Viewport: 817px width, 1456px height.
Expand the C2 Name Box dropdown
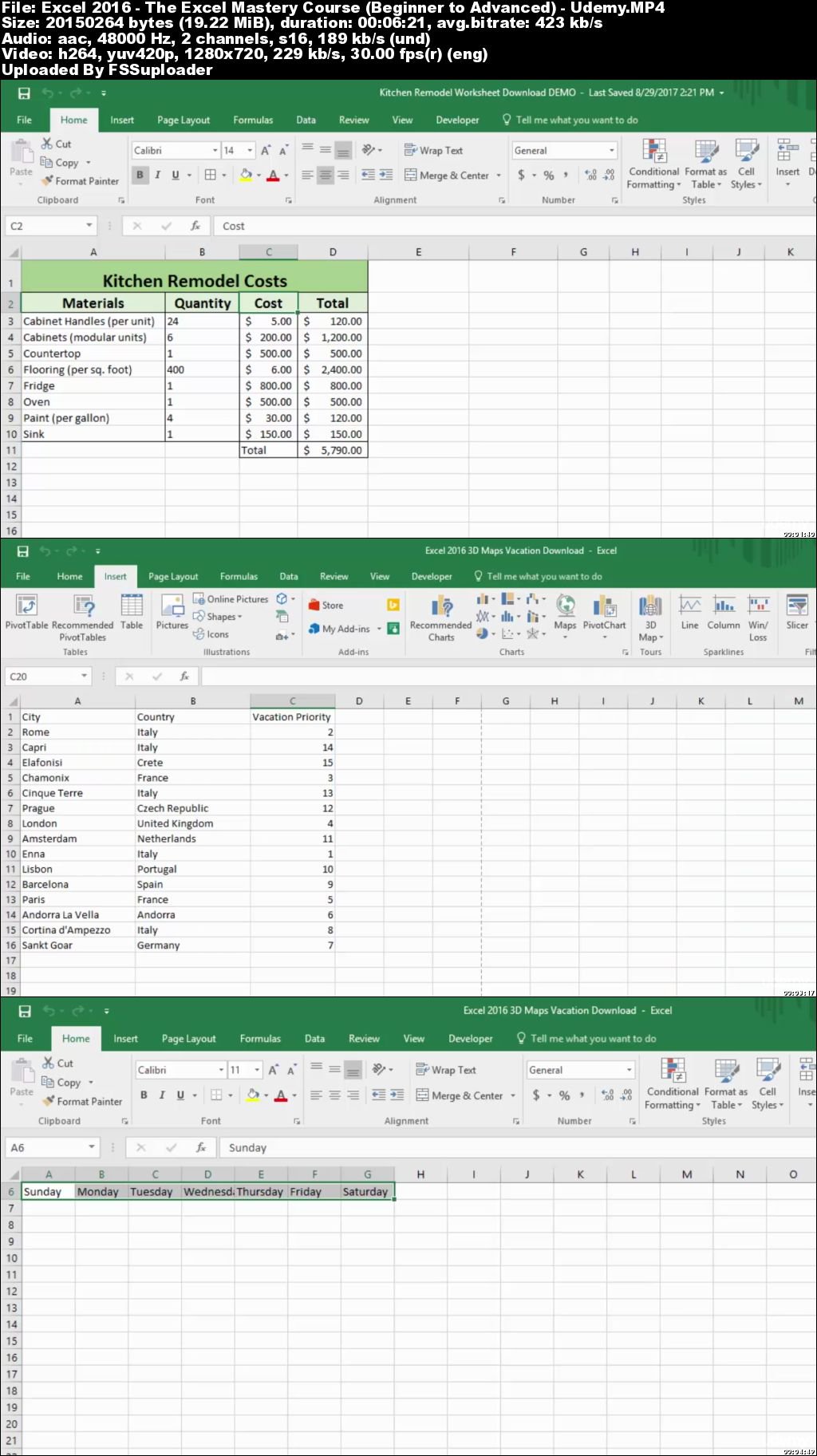point(89,226)
